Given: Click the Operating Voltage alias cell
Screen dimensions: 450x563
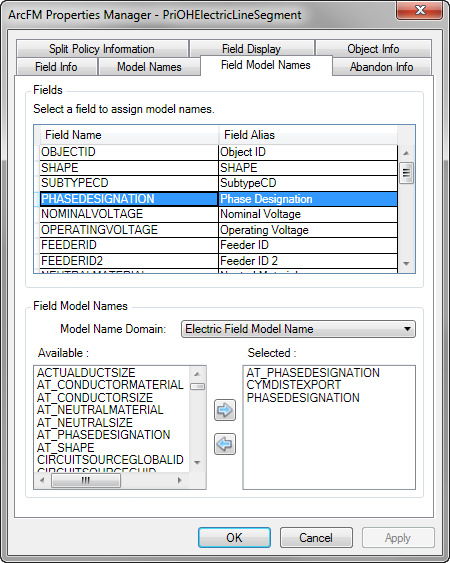Looking at the screenshot, I should (x=308, y=230).
